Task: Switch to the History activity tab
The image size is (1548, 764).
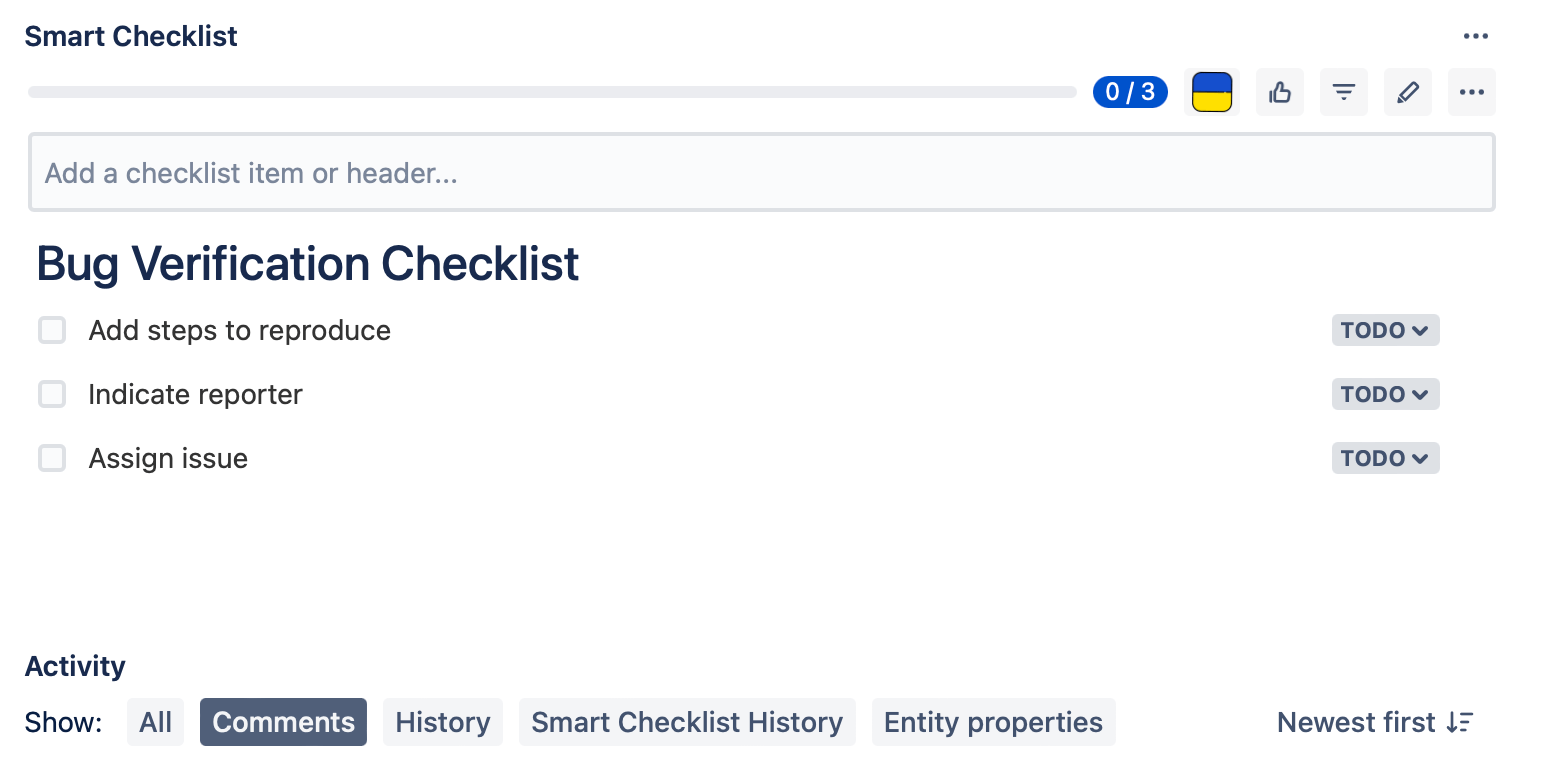Action: coord(443,722)
